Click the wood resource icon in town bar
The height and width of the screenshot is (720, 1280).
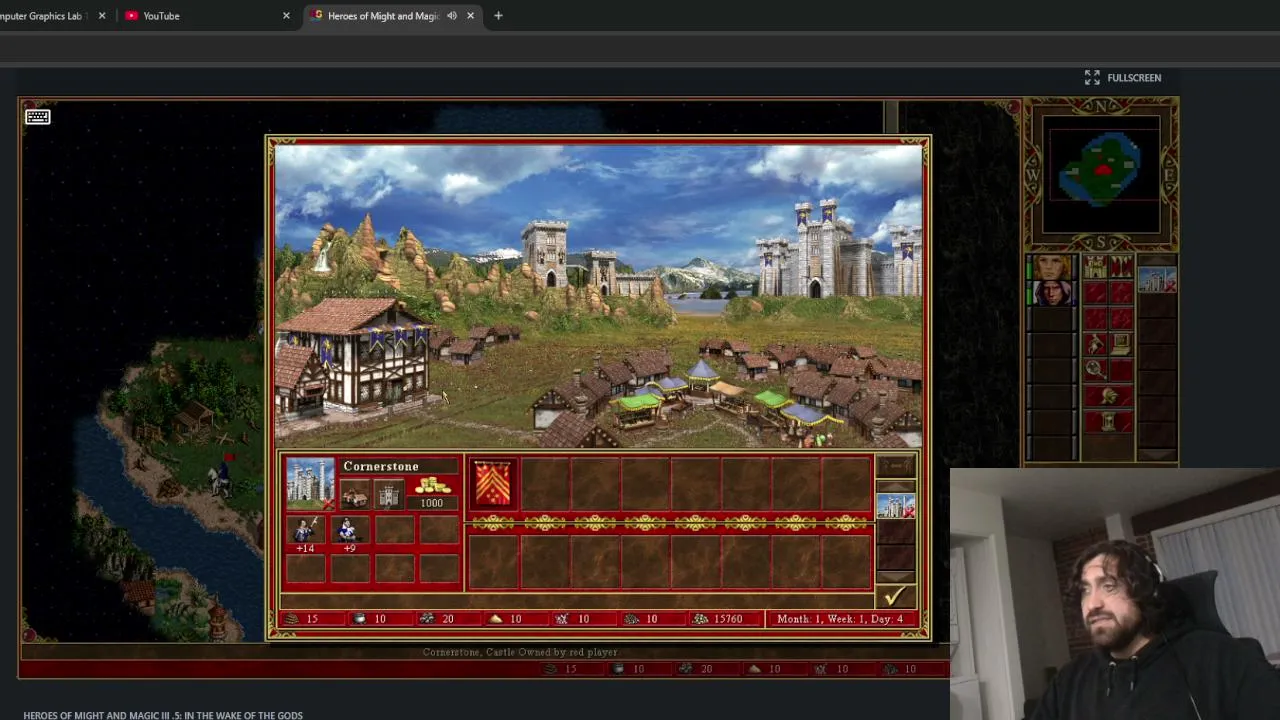(x=292, y=619)
